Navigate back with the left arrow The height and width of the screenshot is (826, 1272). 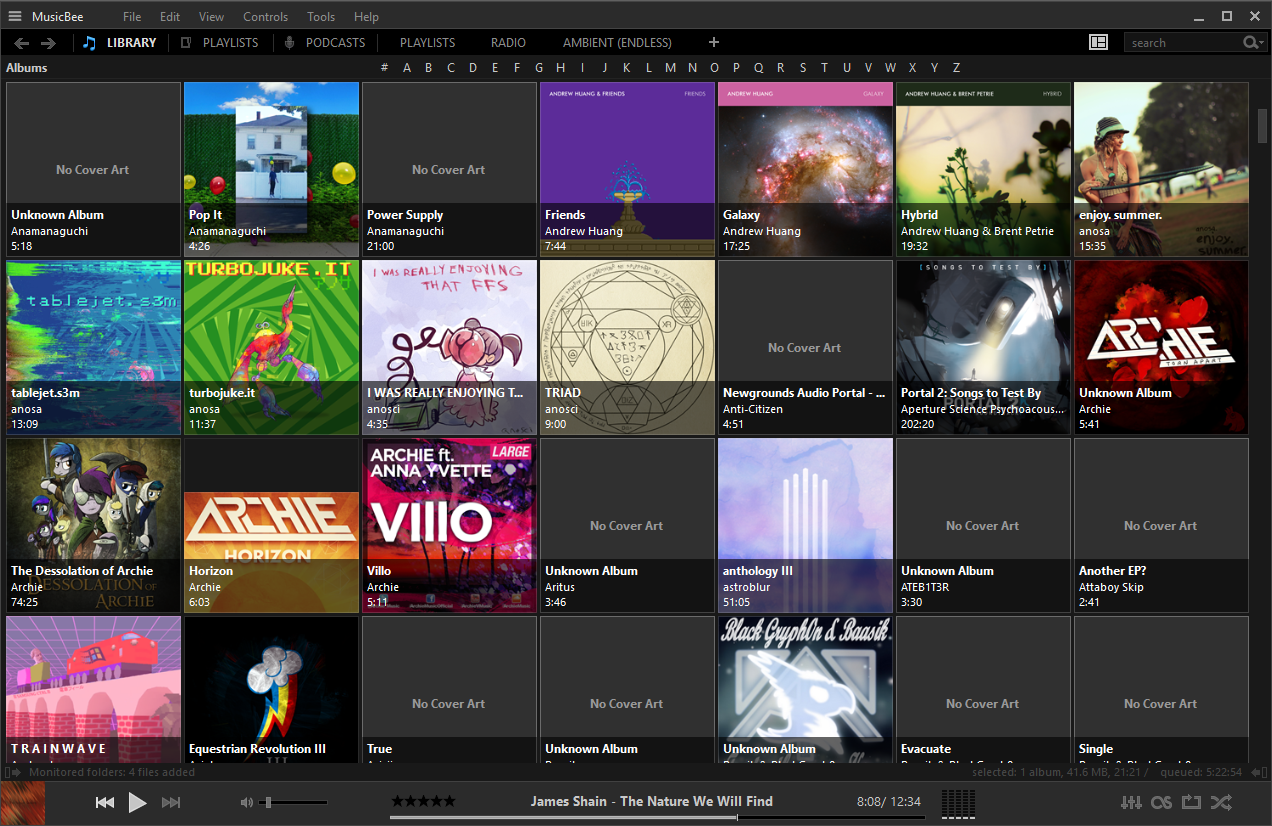click(x=21, y=43)
